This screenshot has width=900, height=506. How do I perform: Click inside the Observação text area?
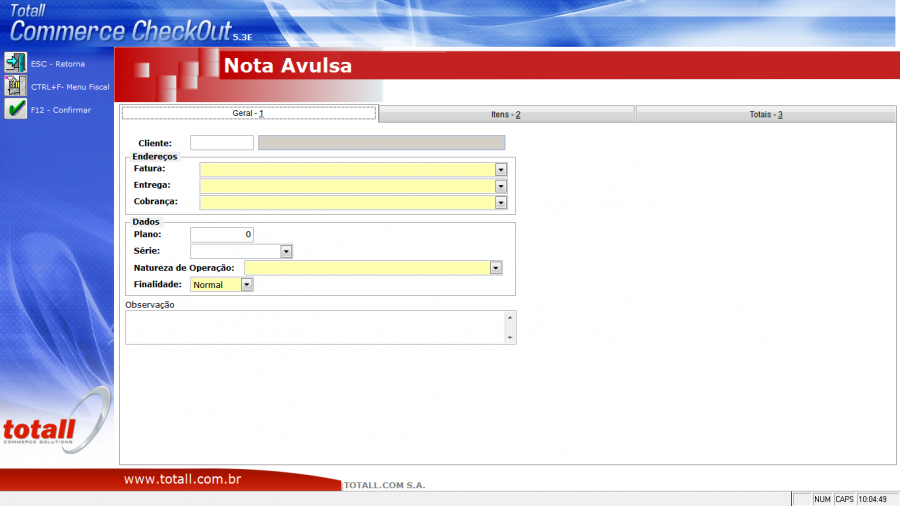[x=315, y=327]
